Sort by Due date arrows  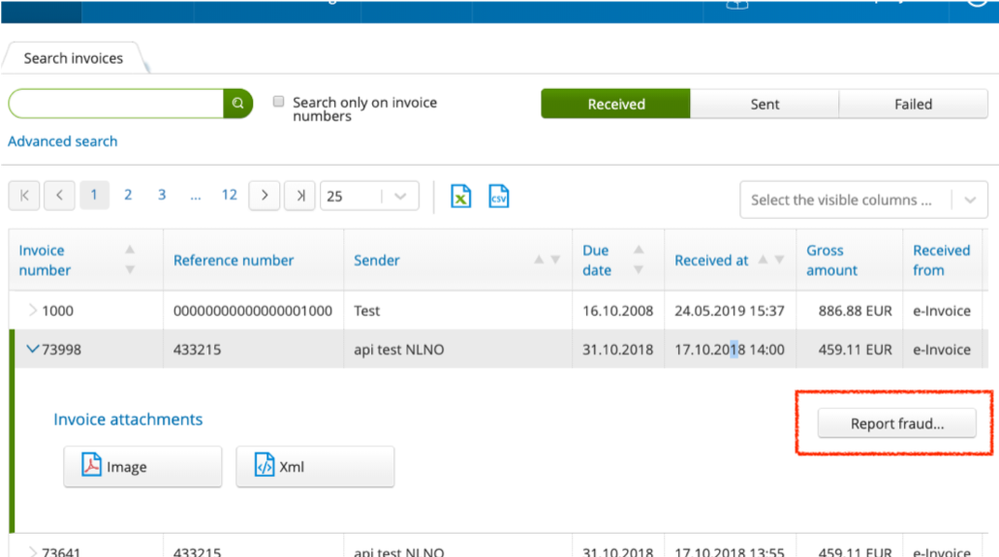point(638,259)
